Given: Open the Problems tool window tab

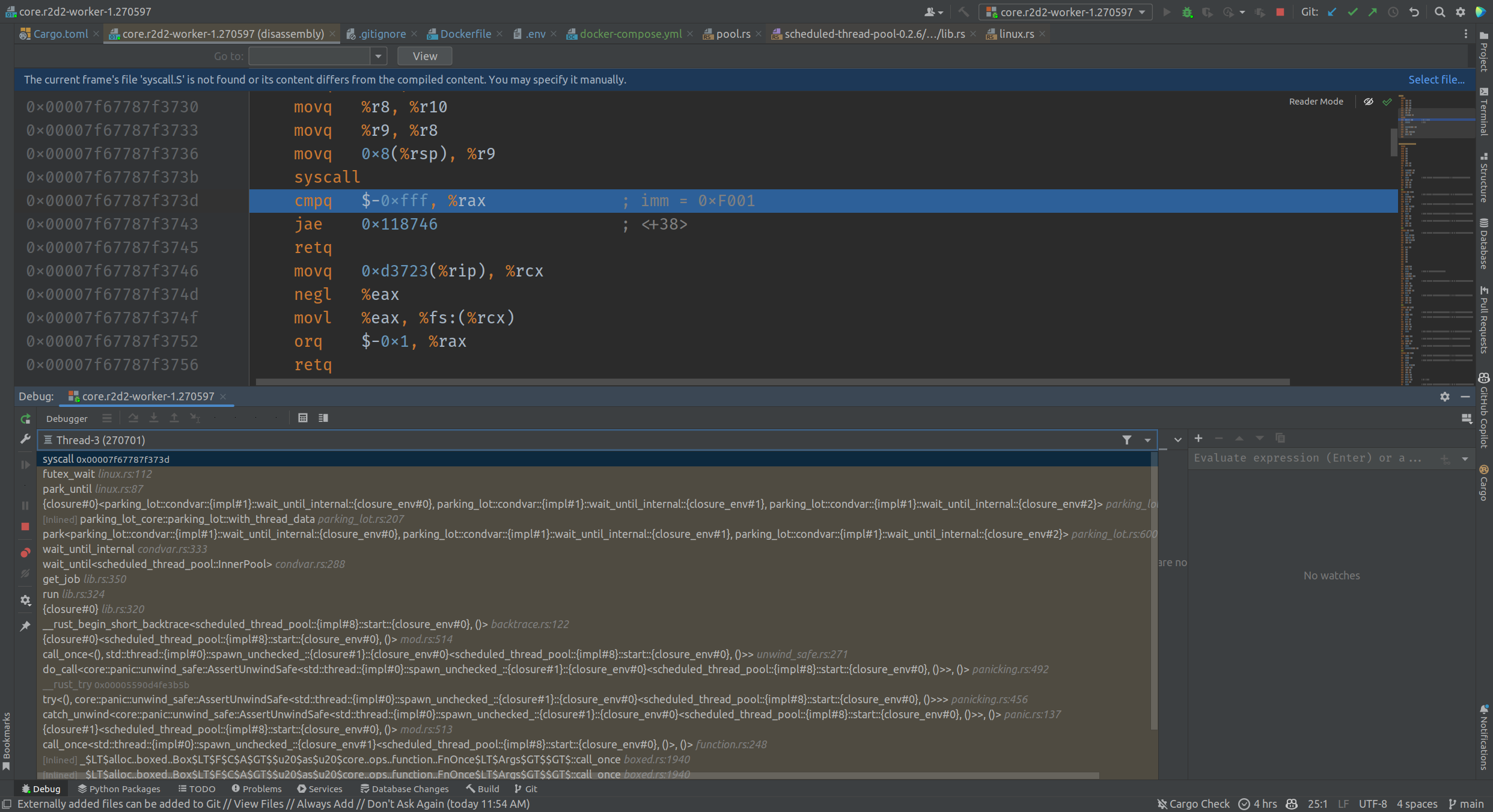Looking at the screenshot, I should 257,789.
